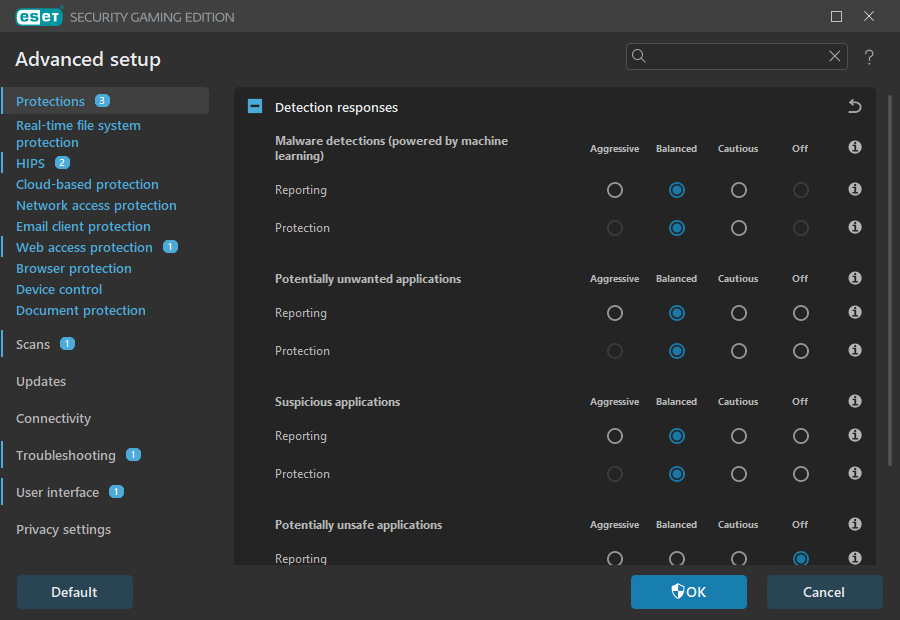Show info for Malware detections Protection row

coord(855,227)
